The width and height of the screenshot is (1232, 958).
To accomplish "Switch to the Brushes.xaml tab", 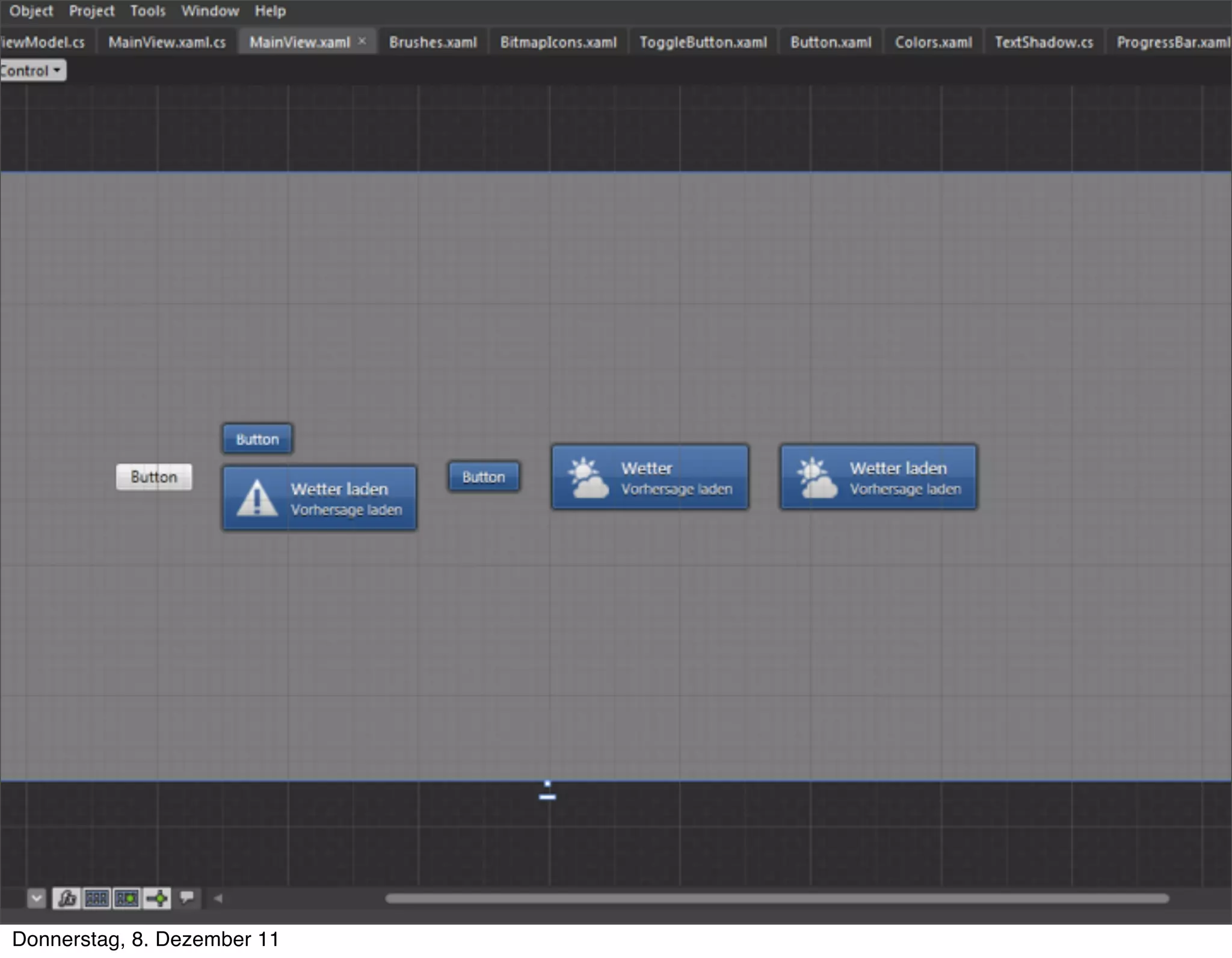I will (433, 42).
